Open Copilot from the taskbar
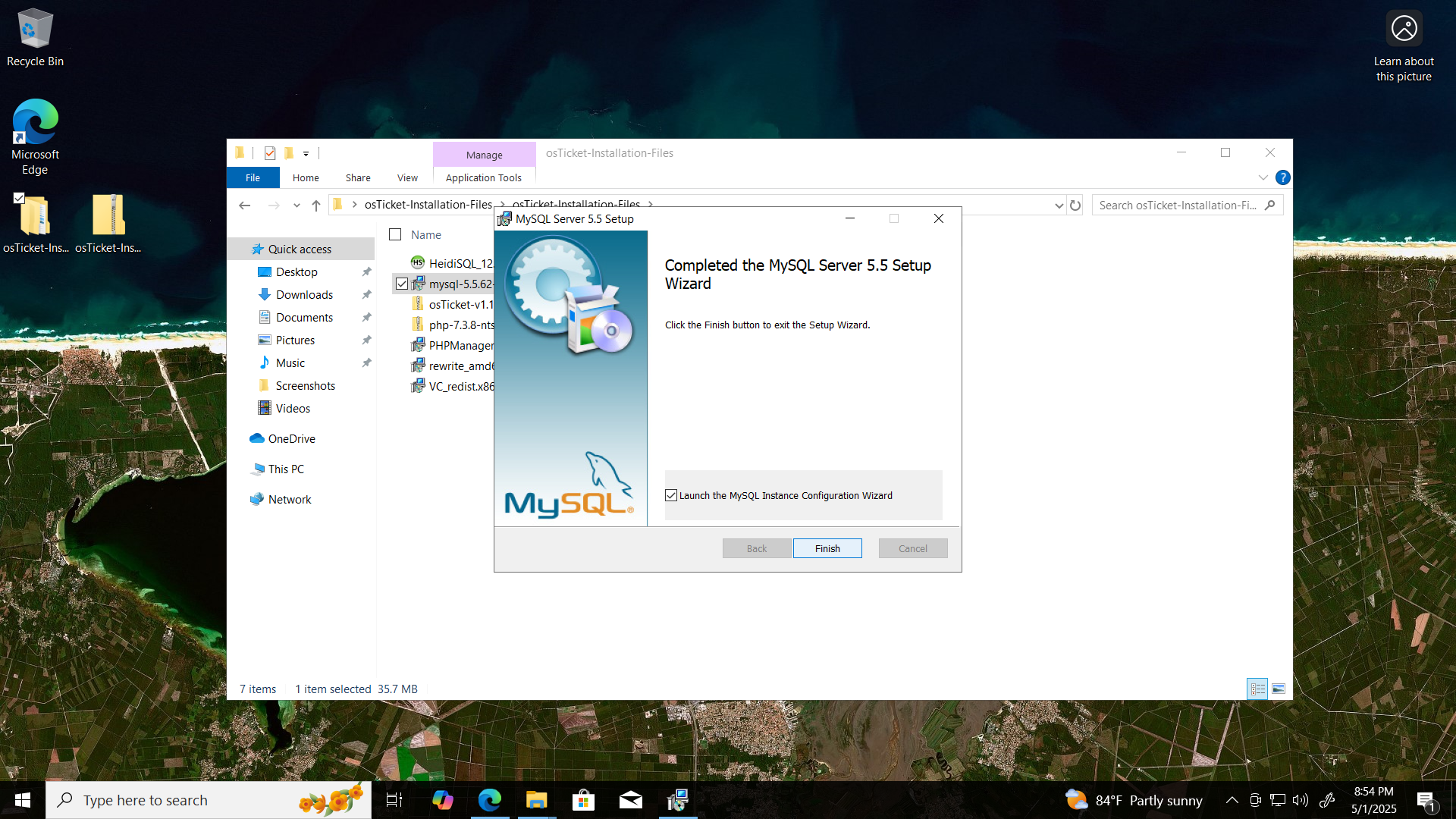Image resolution: width=1456 pixels, height=819 pixels. coord(442,800)
